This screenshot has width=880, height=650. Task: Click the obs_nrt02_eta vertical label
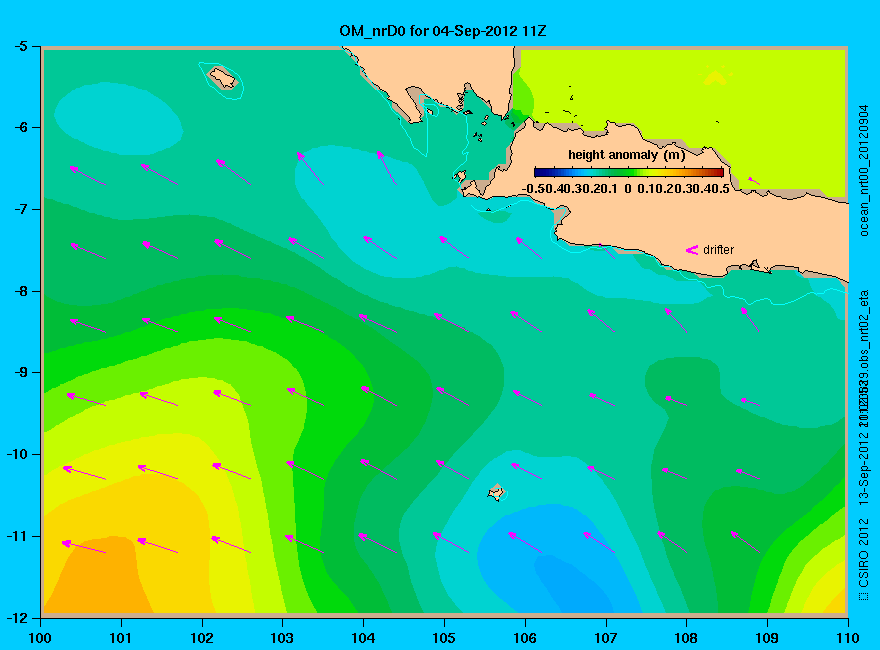[x=864, y=330]
